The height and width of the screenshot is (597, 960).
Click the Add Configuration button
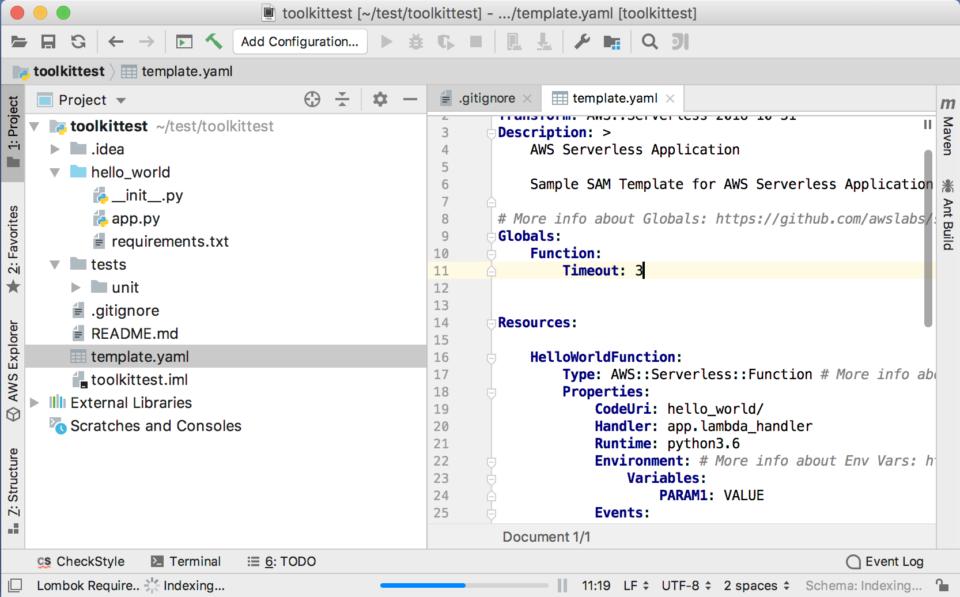[x=299, y=42]
